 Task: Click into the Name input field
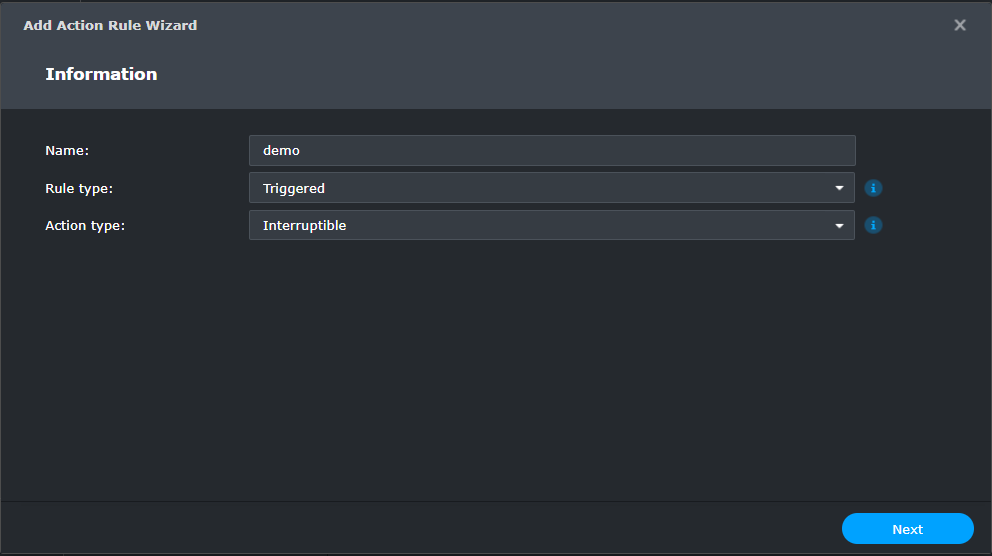551,151
